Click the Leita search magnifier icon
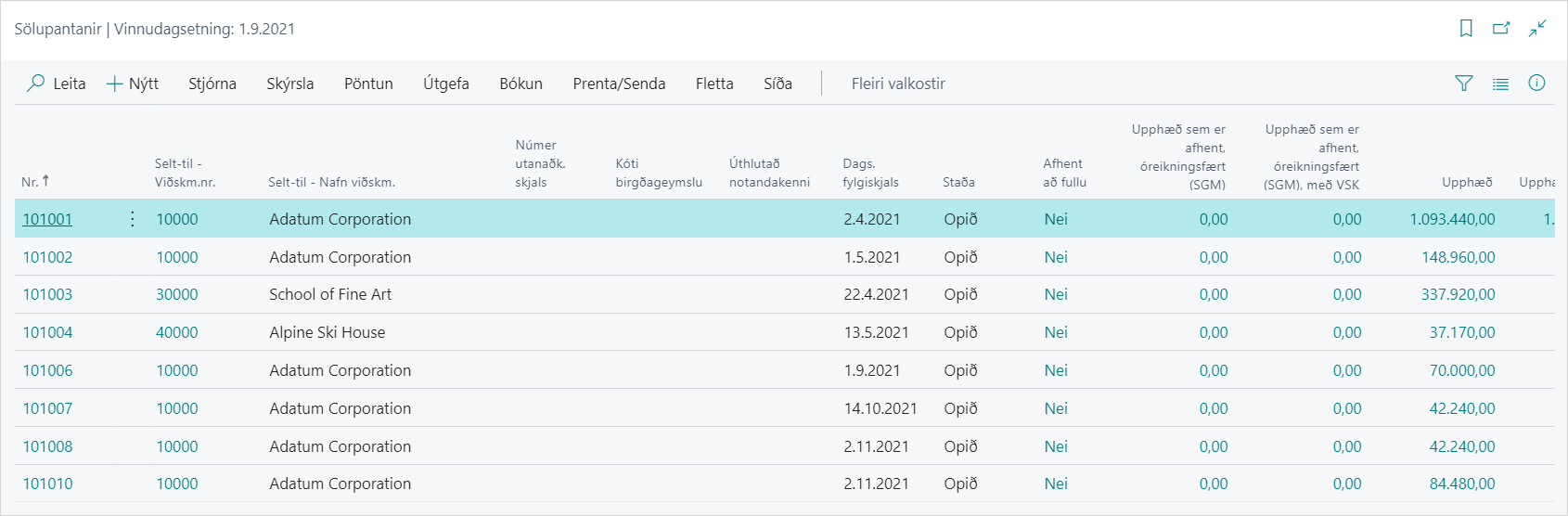 36,84
